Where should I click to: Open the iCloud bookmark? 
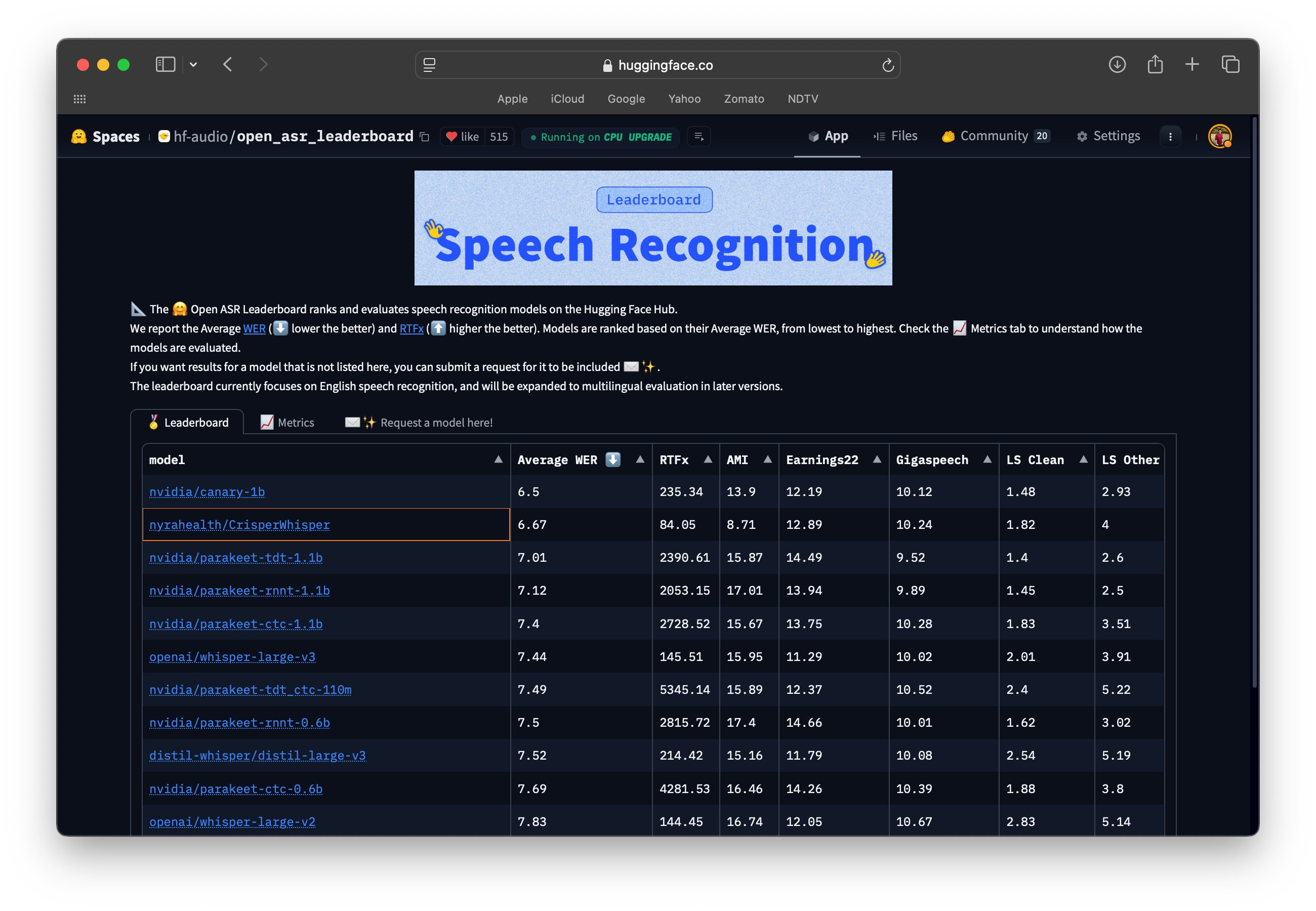pyautogui.click(x=567, y=99)
